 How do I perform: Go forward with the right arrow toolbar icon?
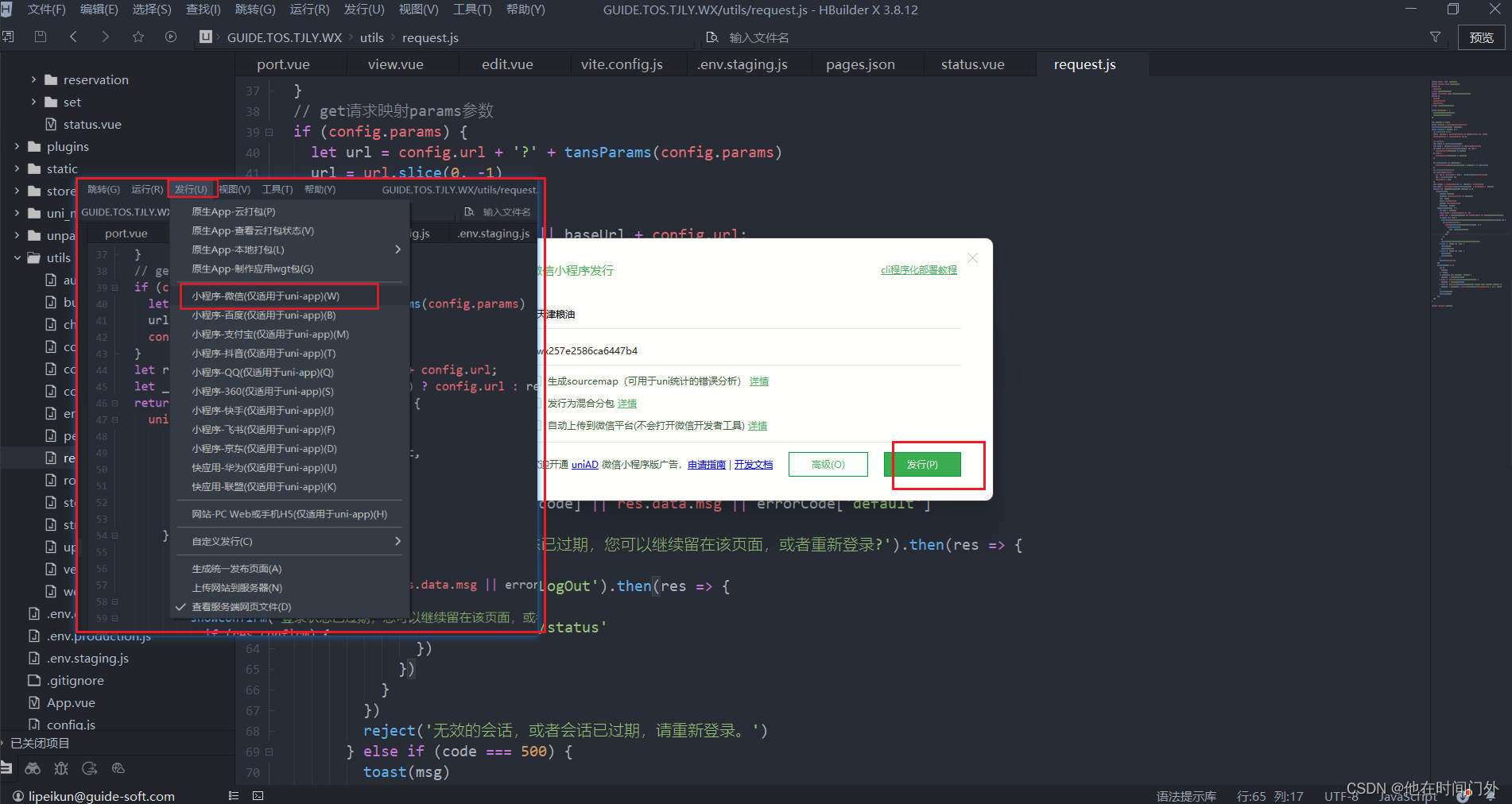click(x=106, y=37)
